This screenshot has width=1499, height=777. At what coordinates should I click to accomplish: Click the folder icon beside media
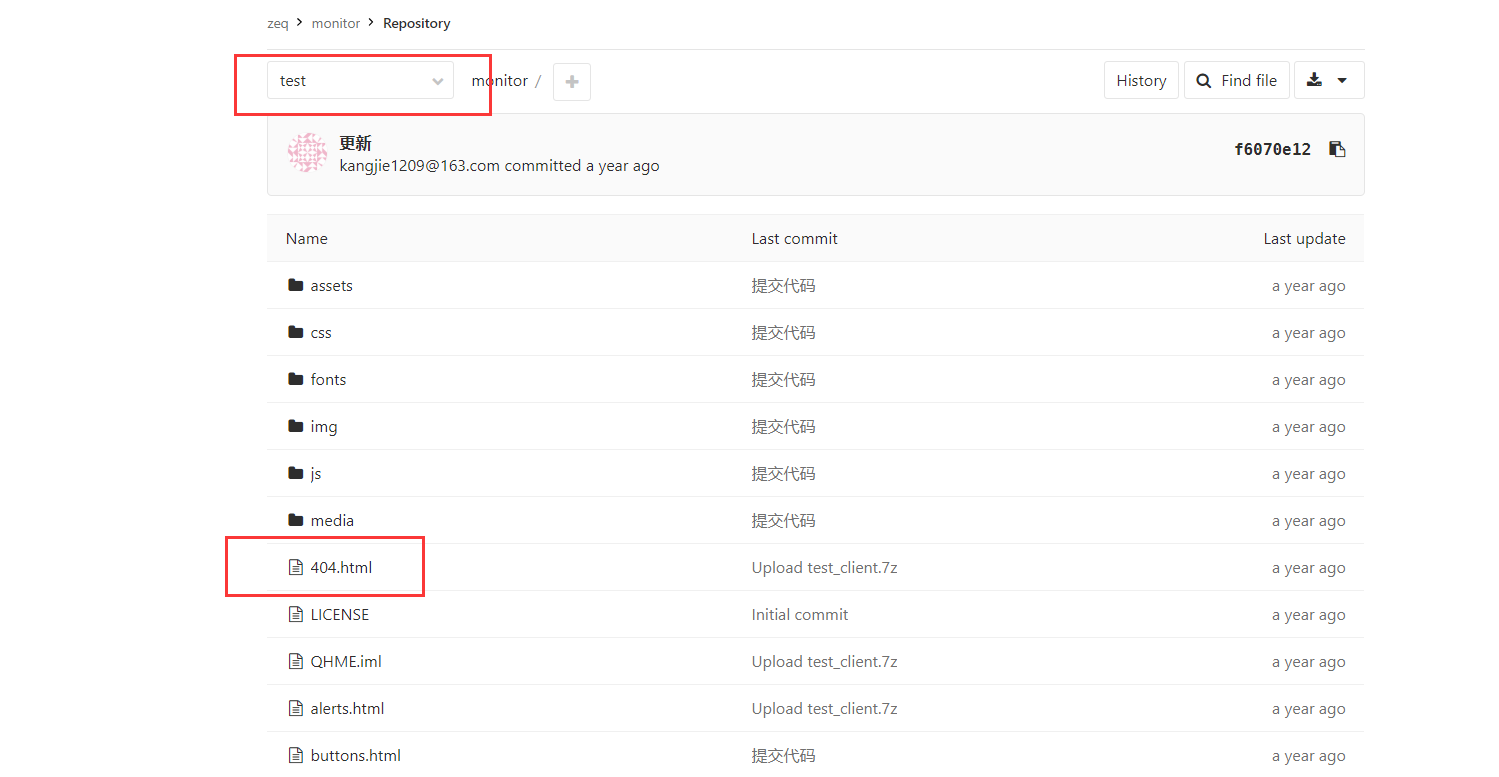(294, 520)
